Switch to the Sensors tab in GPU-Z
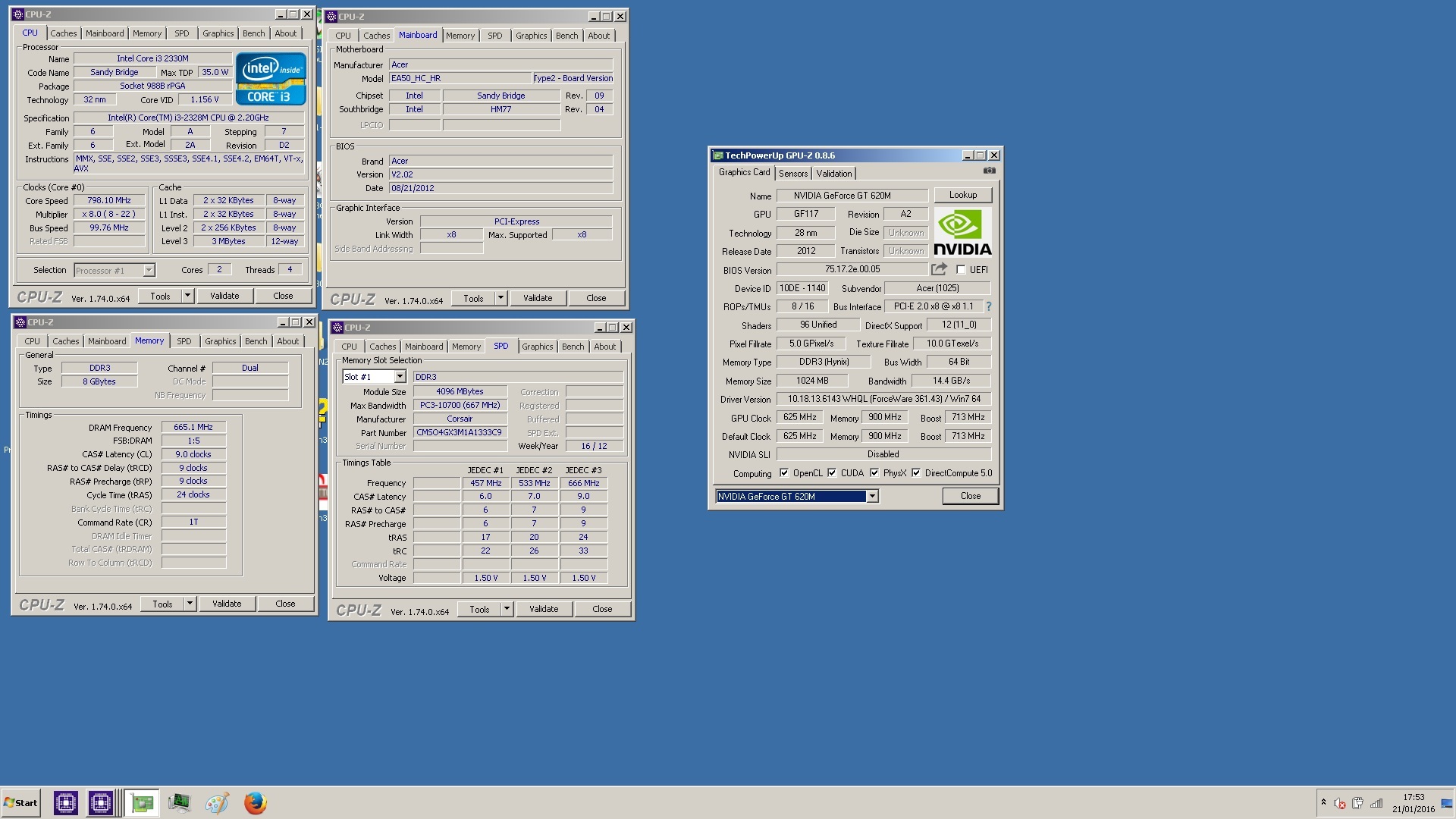Screen dimensions: 1456x819 tap(793, 174)
